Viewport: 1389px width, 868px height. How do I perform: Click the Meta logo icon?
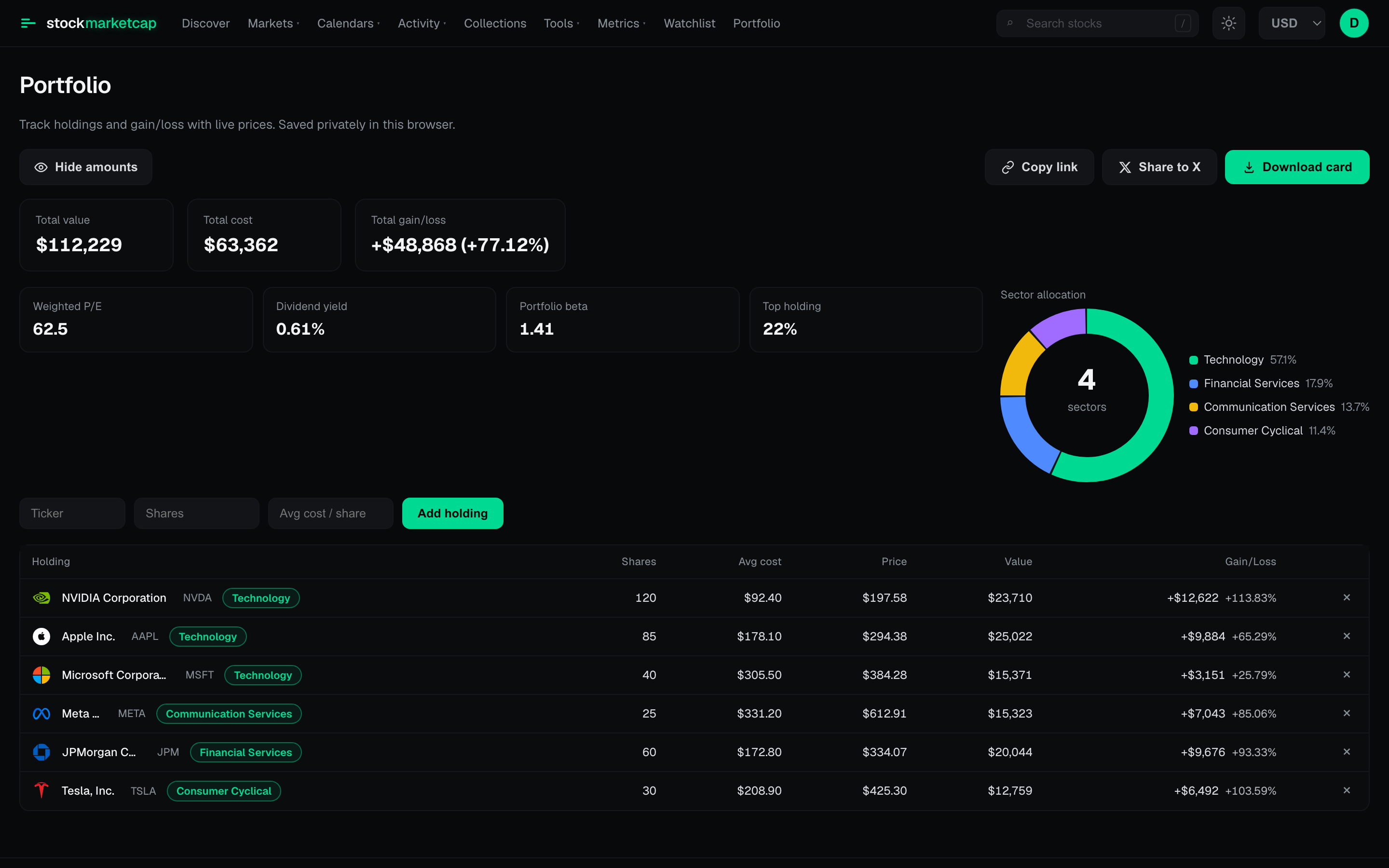(41, 714)
